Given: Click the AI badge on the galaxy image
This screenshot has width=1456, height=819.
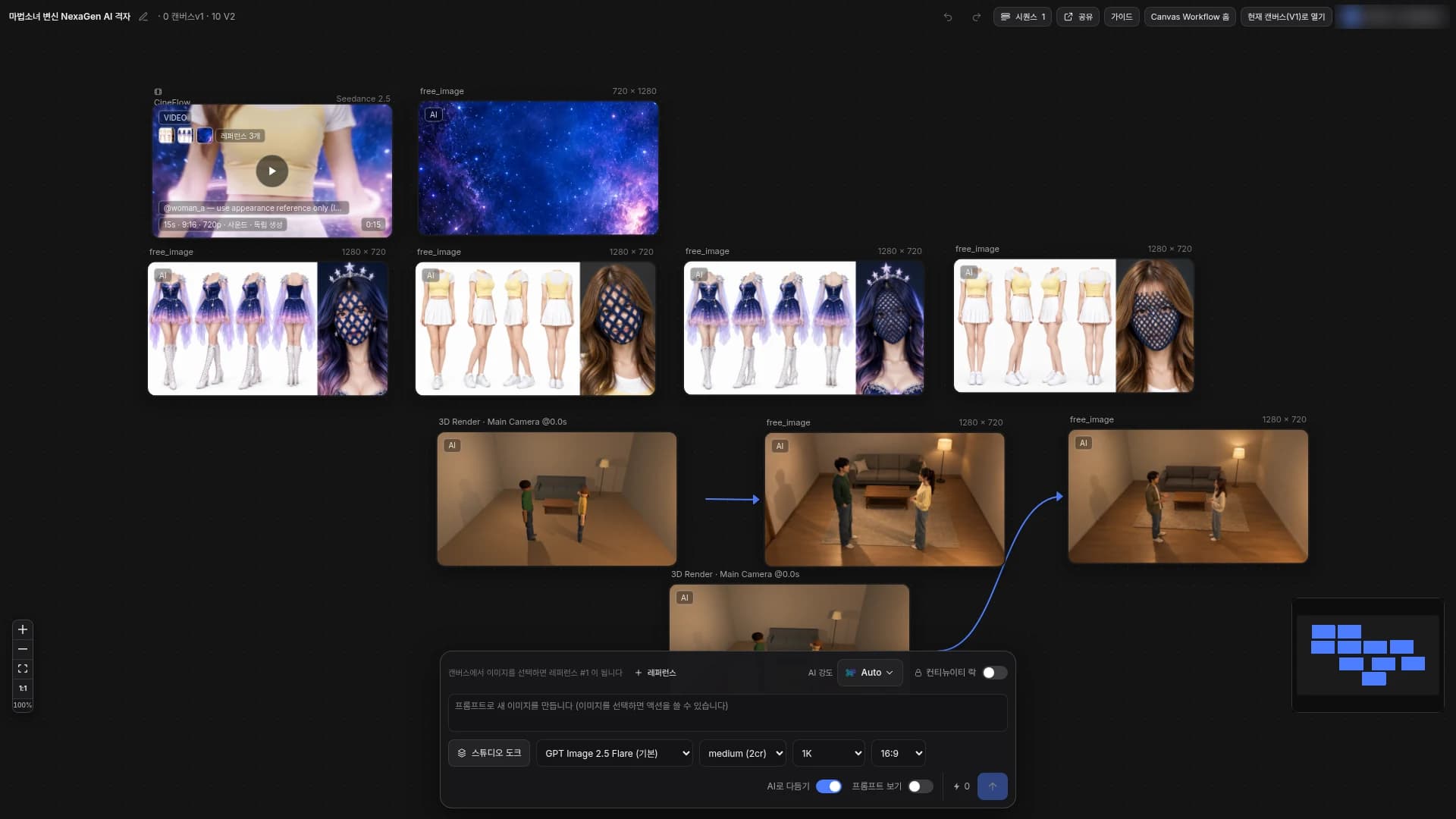Looking at the screenshot, I should 434,115.
